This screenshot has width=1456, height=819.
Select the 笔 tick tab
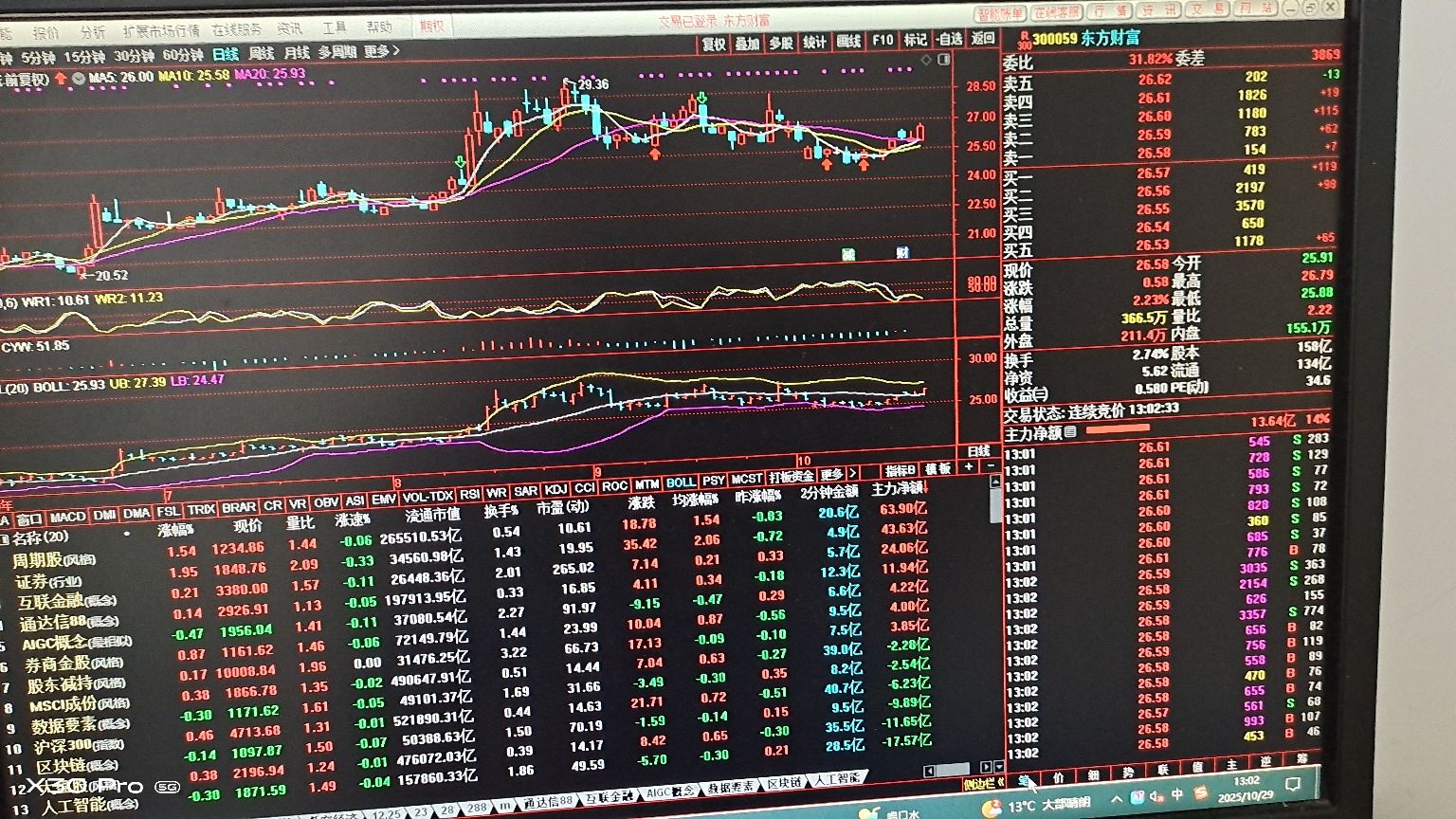point(1025,780)
